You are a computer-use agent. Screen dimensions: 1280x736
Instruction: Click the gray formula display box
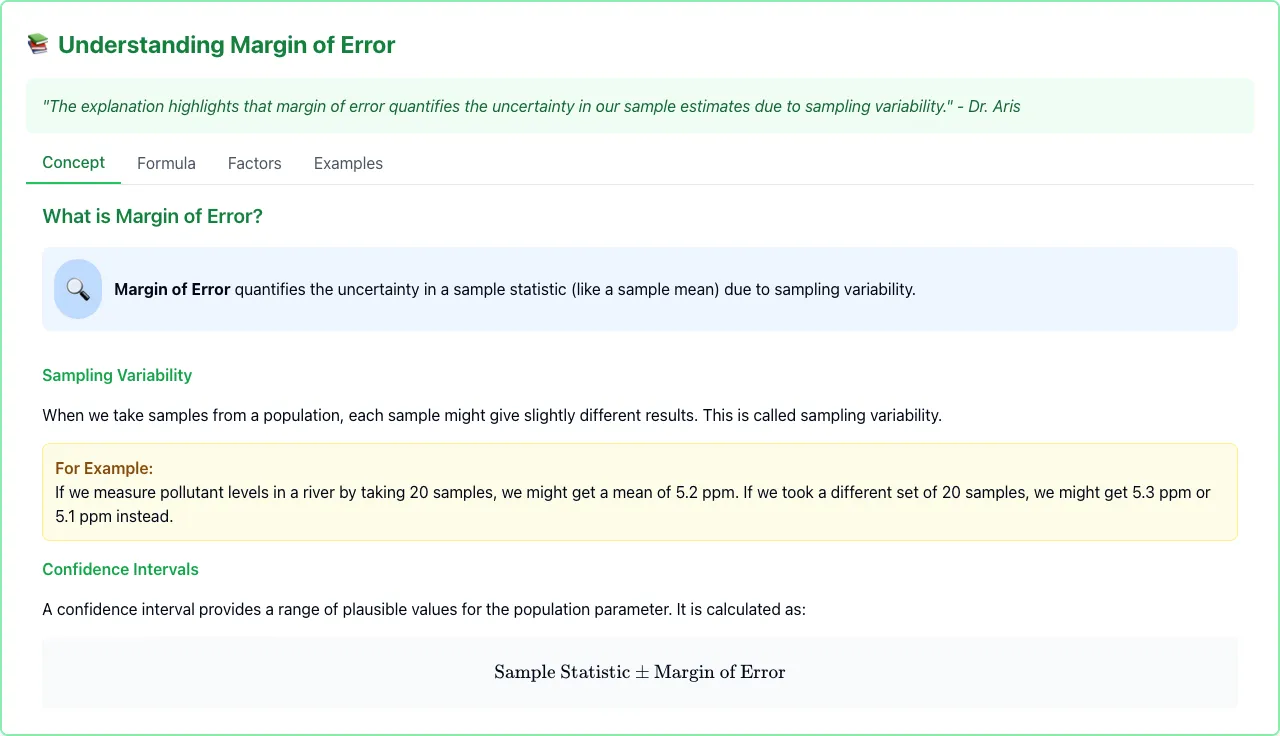(x=640, y=672)
